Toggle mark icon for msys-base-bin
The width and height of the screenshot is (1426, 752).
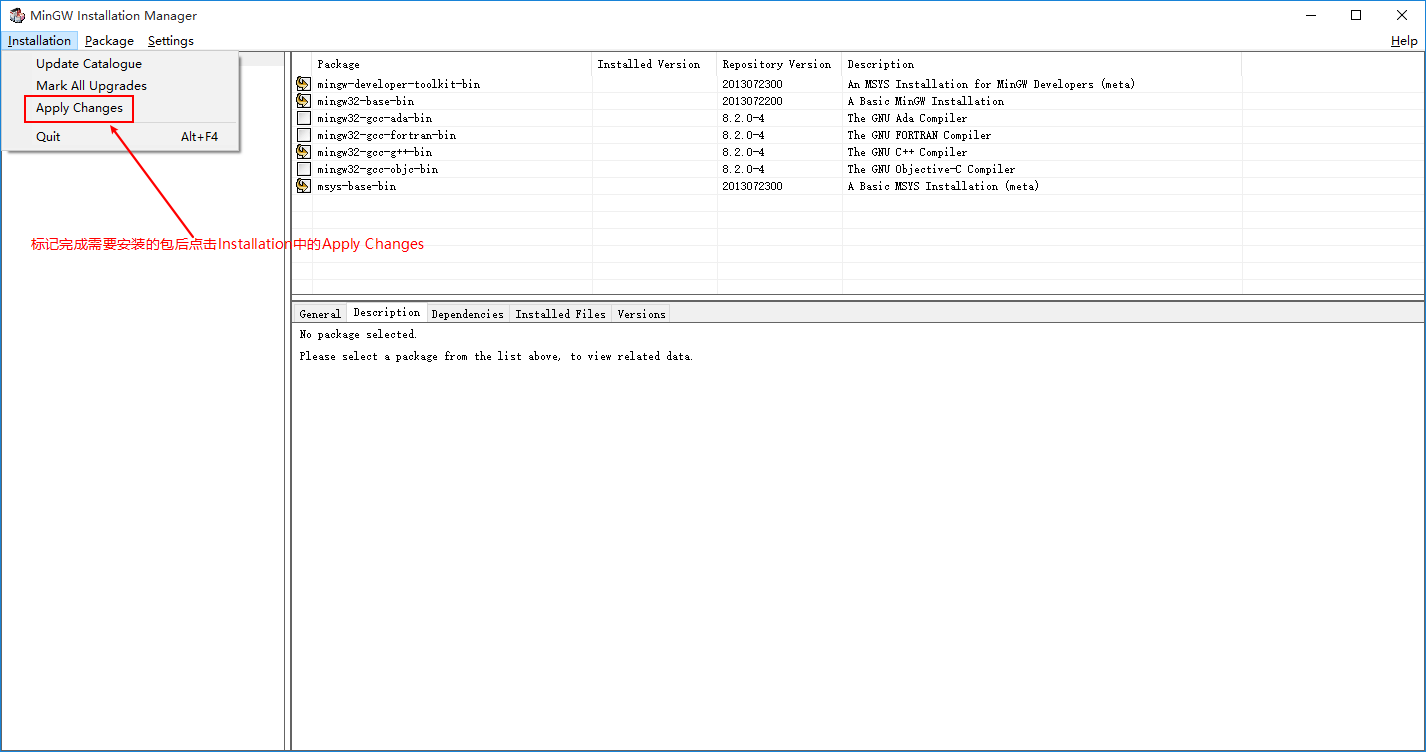coord(304,186)
